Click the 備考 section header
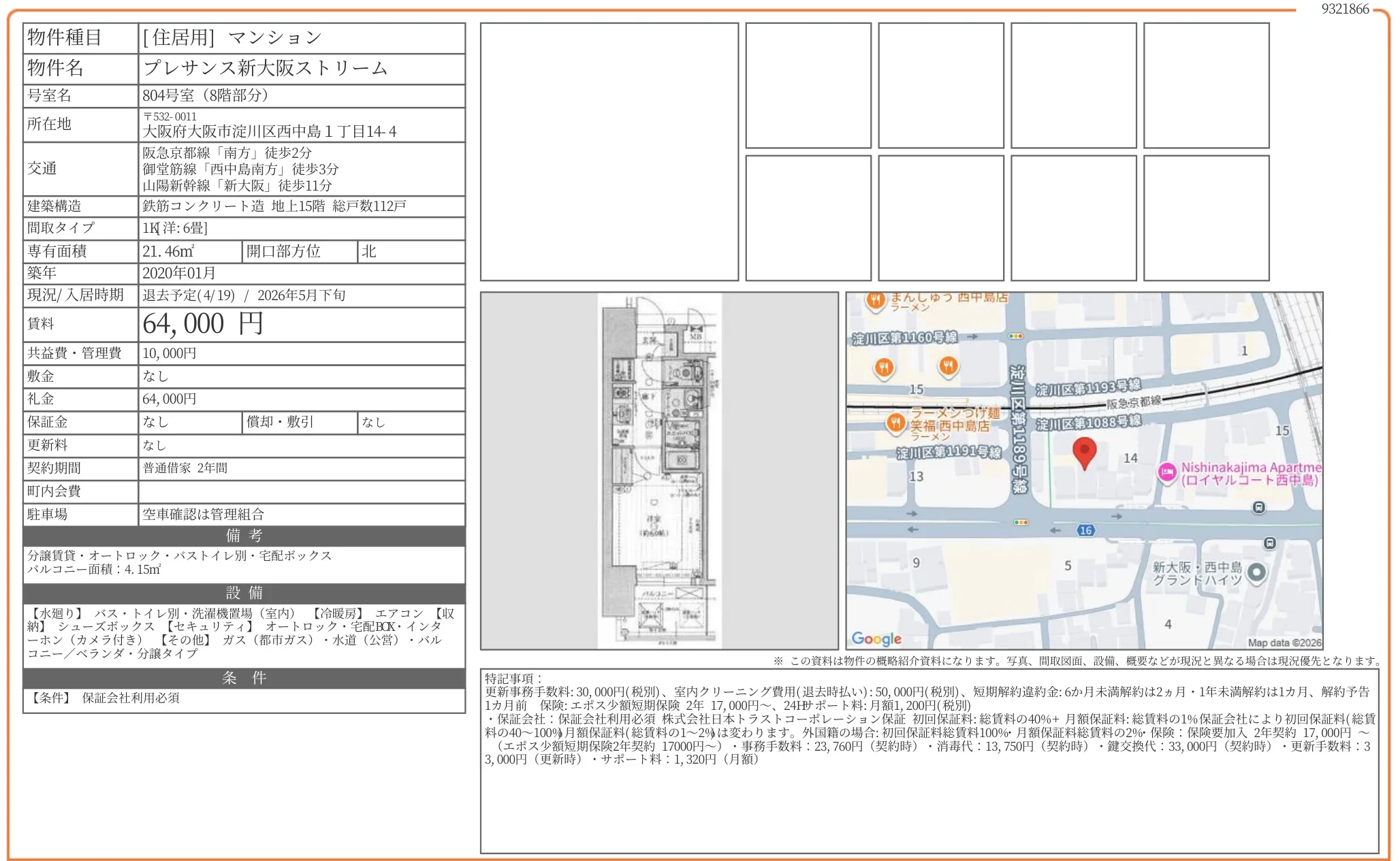1400x861 pixels. tap(244, 536)
